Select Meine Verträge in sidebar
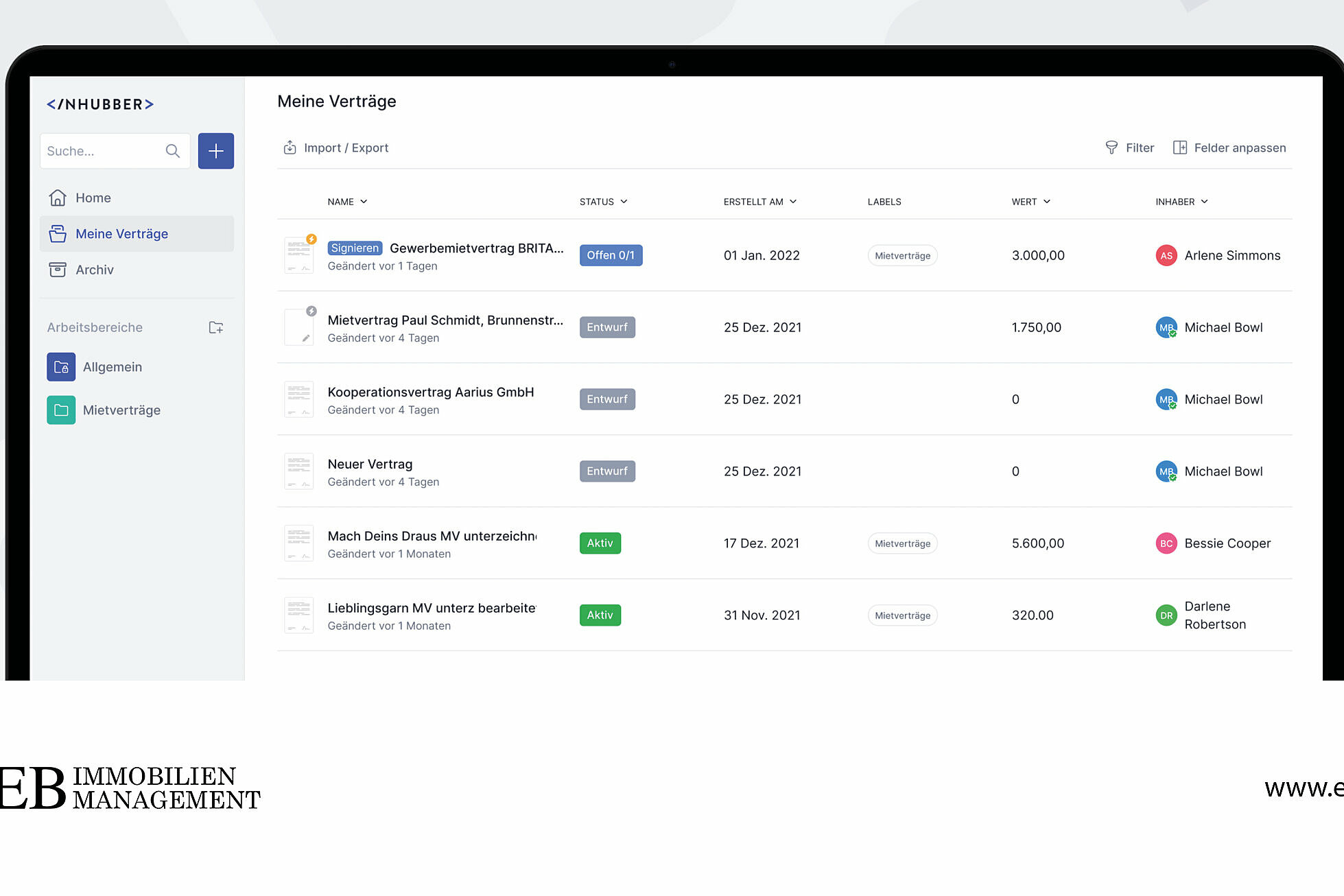This screenshot has height=896, width=1344. click(137, 234)
